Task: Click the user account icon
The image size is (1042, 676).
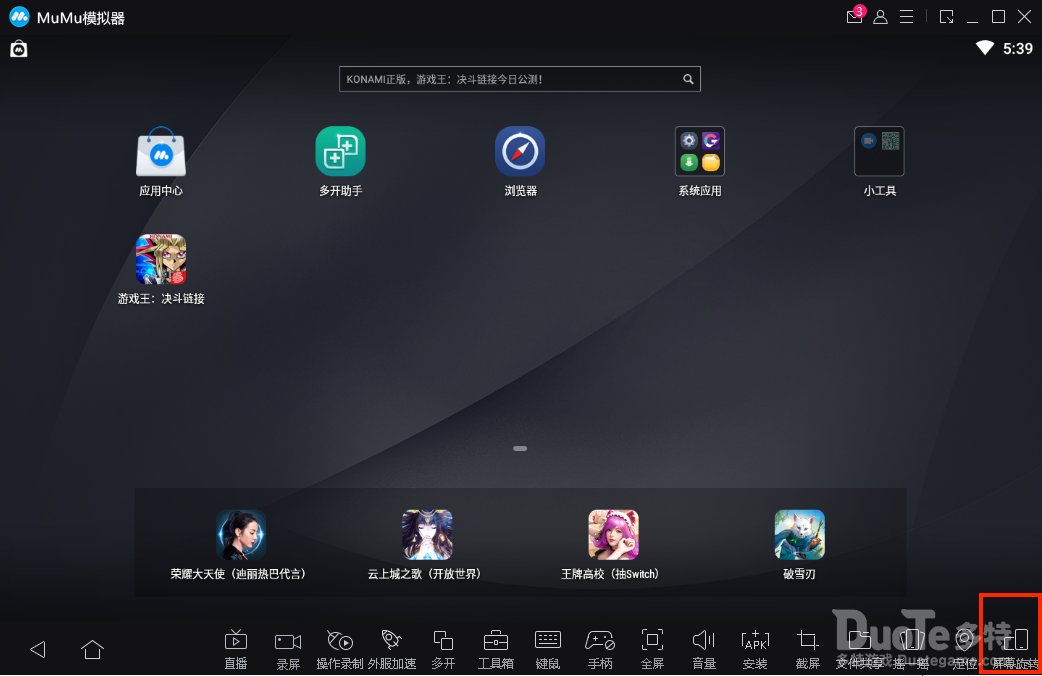Action: click(x=881, y=17)
